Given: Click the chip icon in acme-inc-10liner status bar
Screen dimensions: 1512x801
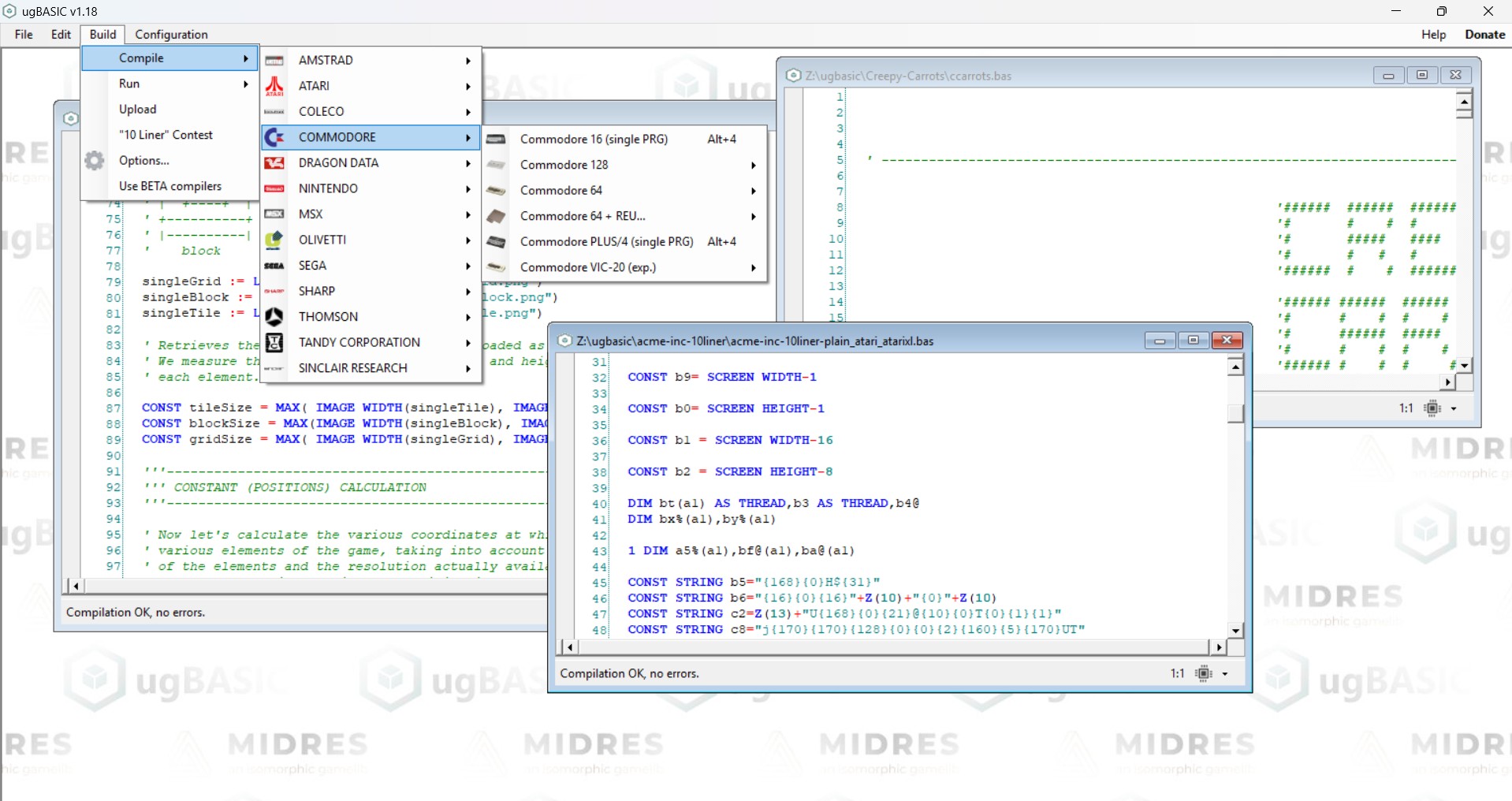Looking at the screenshot, I should [1204, 673].
